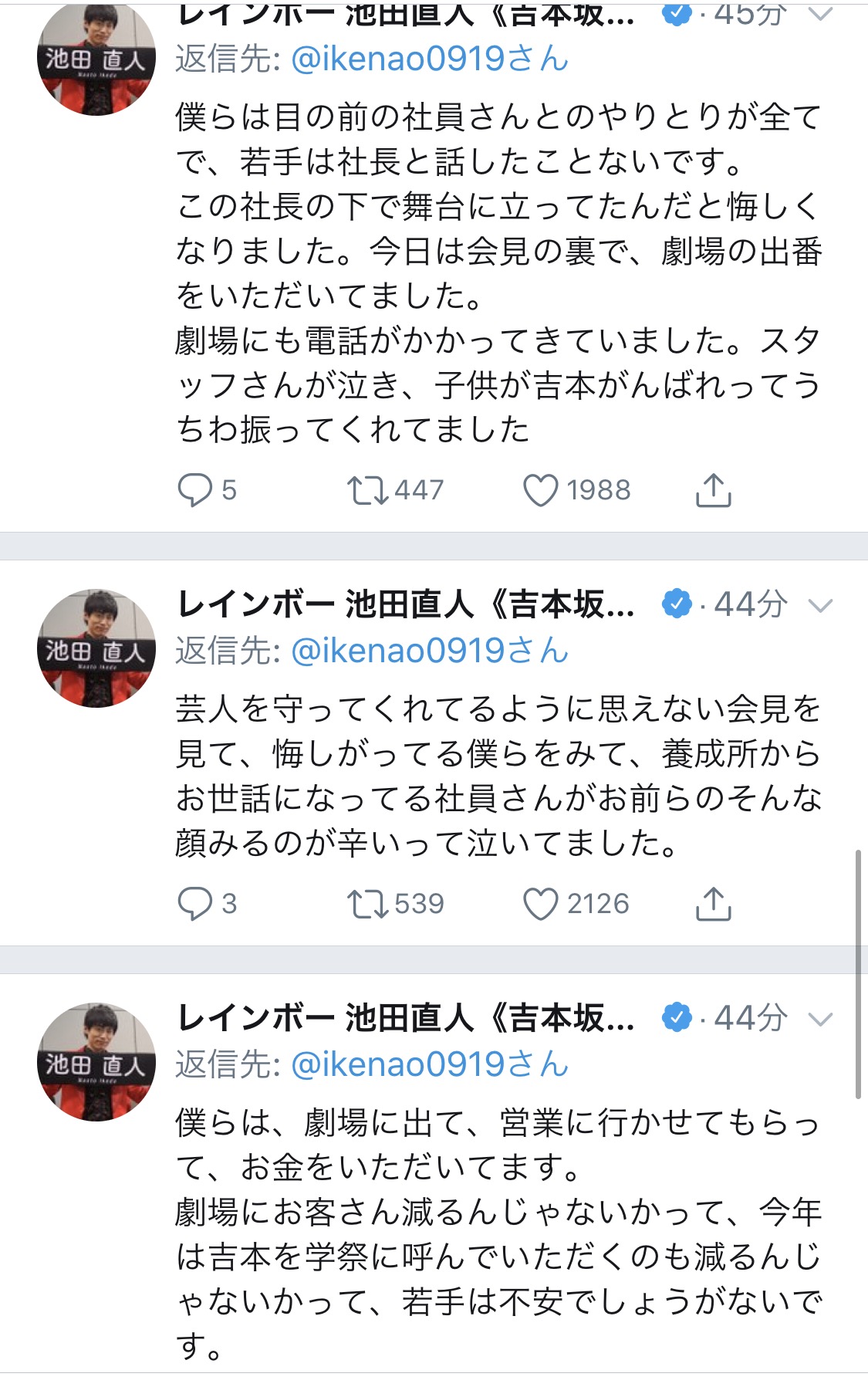The image size is (868, 1387).
Task: Open the first tweet's chevron menu
Action: [x=820, y=14]
